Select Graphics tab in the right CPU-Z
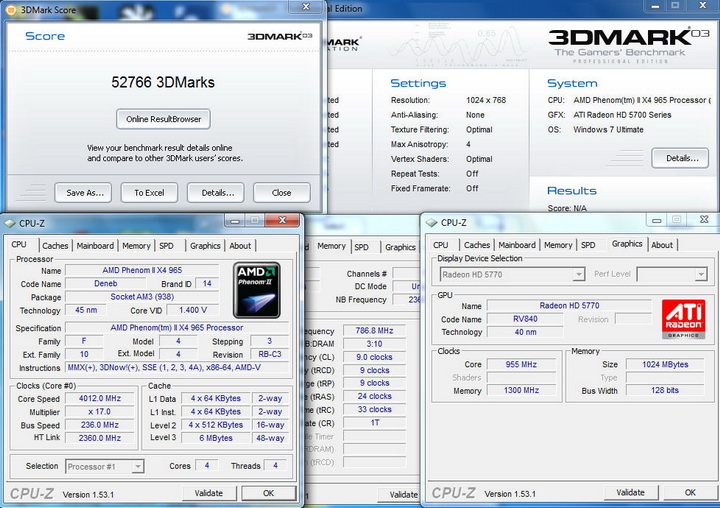This screenshot has height=508, width=720. [x=627, y=243]
